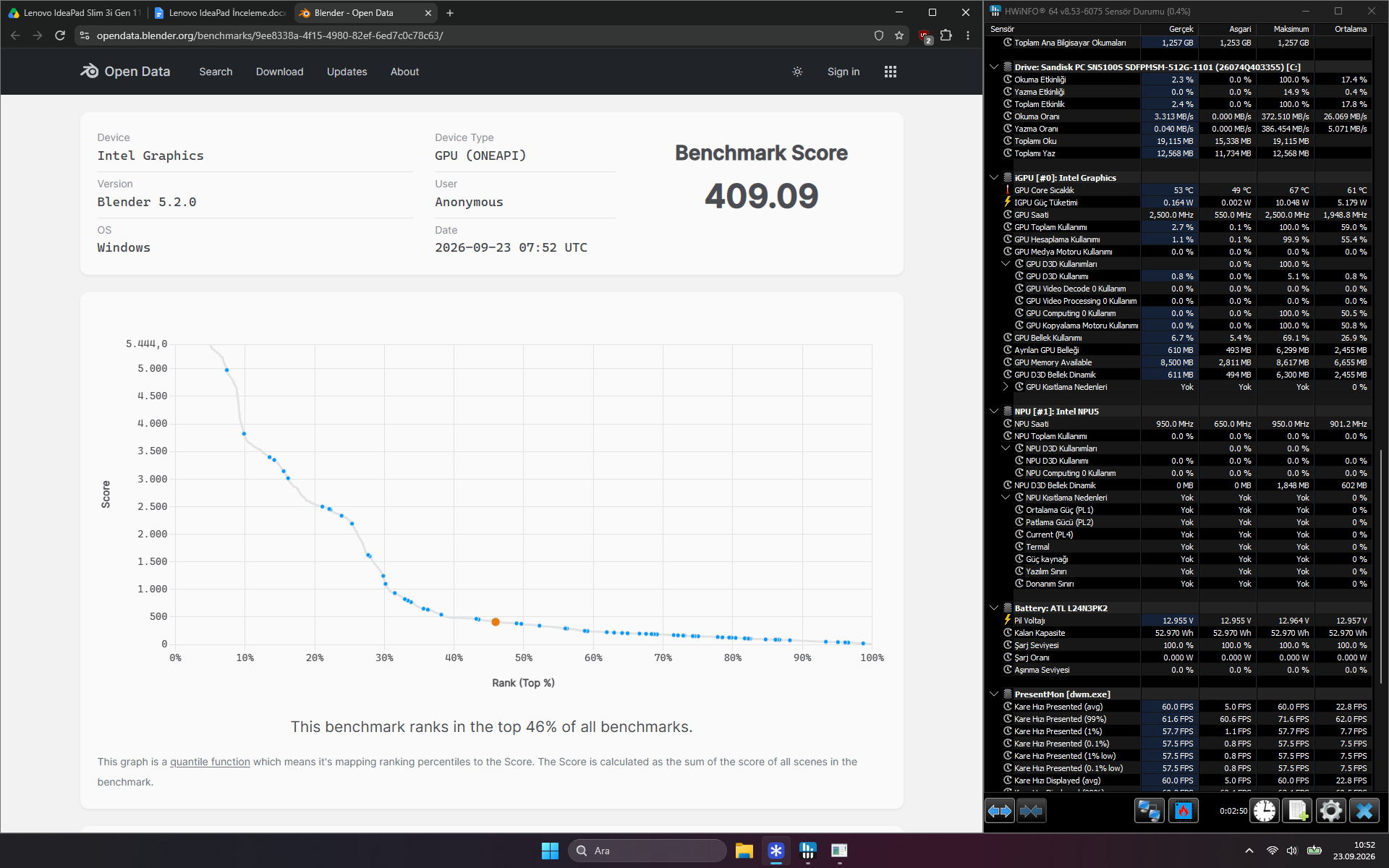
Task: Open Blender apps grid icon
Action: [891, 72]
